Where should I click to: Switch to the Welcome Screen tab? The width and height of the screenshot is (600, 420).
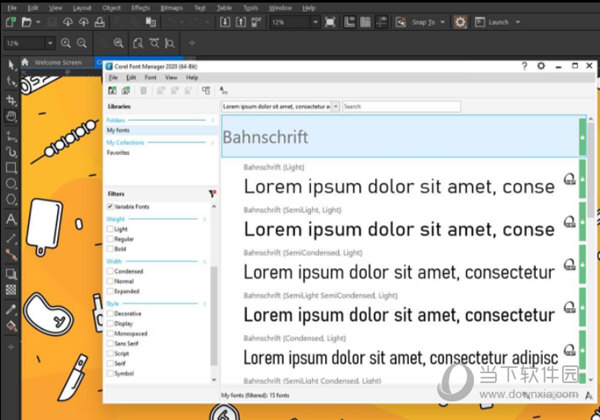point(56,62)
